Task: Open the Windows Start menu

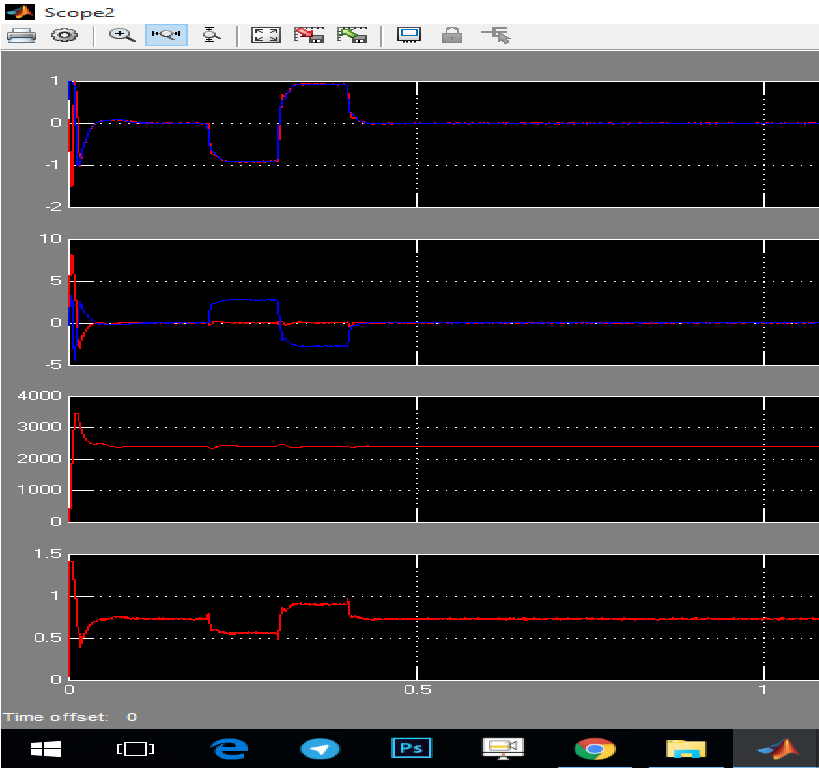Action: coord(44,748)
